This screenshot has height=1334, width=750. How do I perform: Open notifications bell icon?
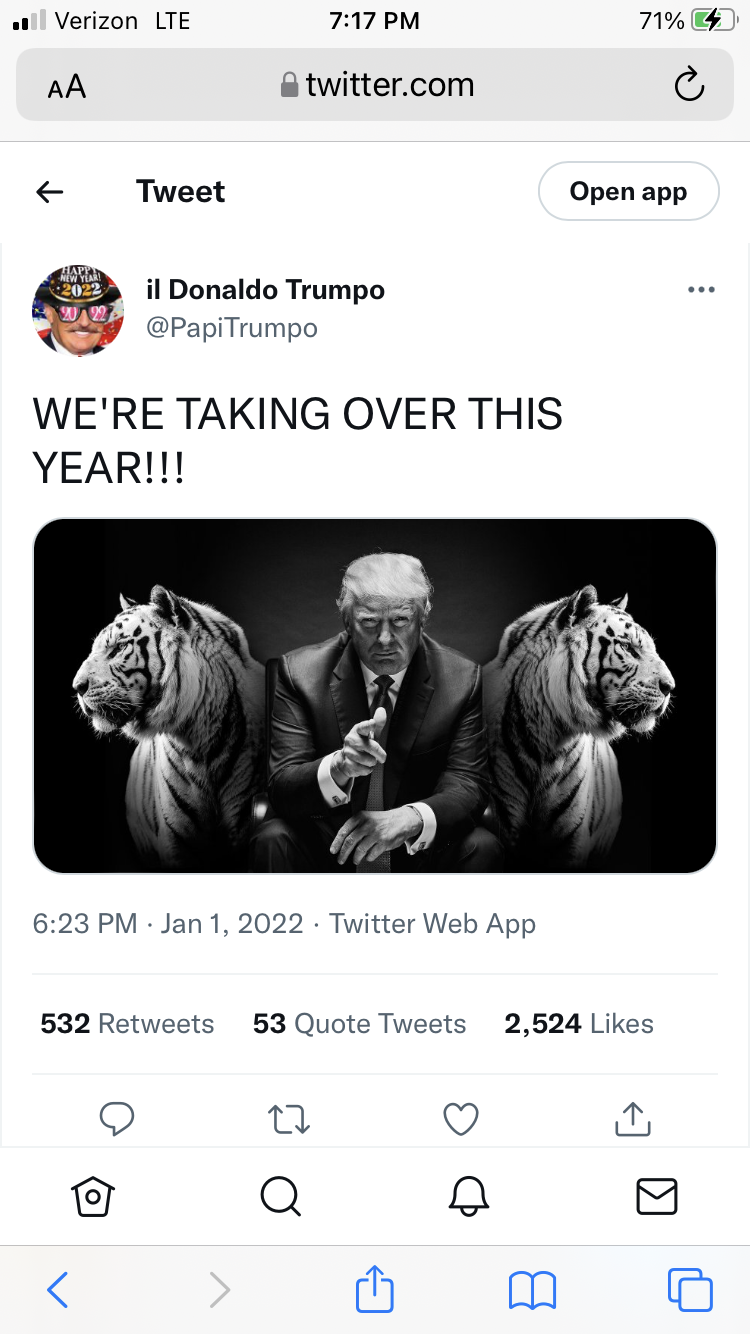click(468, 1195)
